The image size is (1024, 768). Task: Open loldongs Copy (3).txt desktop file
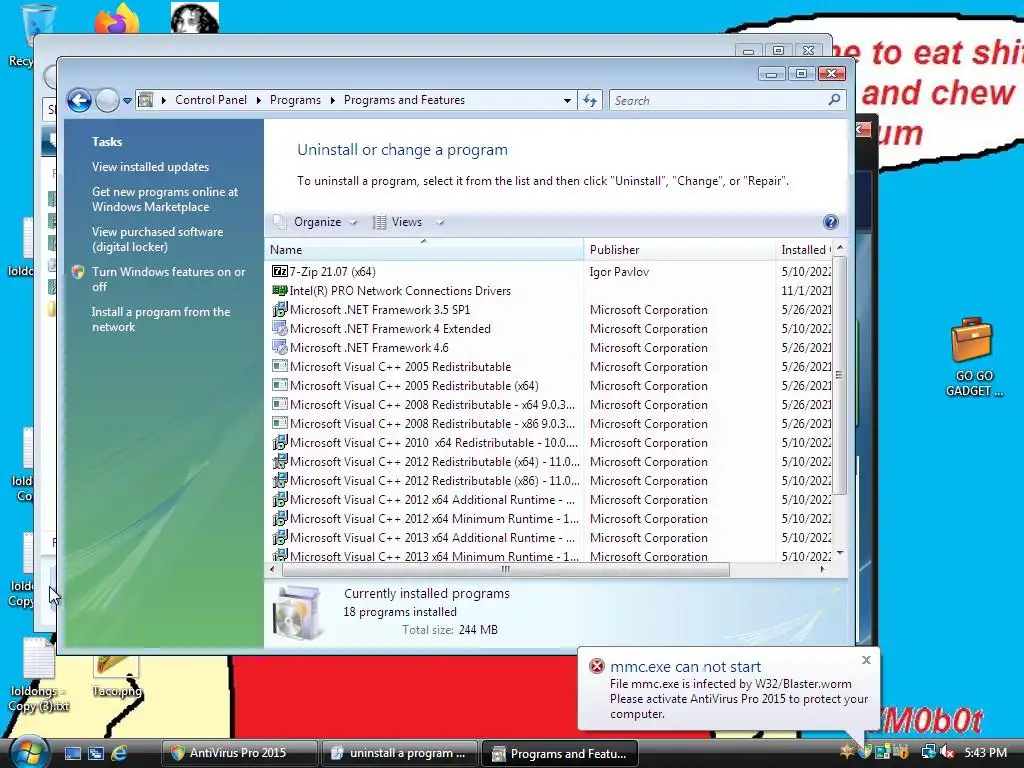(x=39, y=676)
